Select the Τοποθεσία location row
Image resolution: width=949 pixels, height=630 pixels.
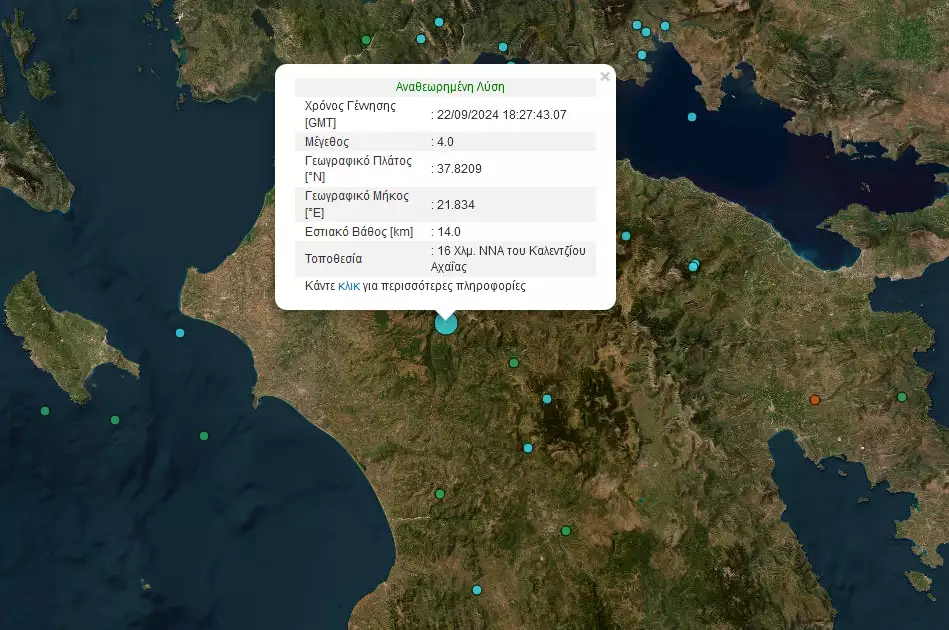[x=330, y=259]
